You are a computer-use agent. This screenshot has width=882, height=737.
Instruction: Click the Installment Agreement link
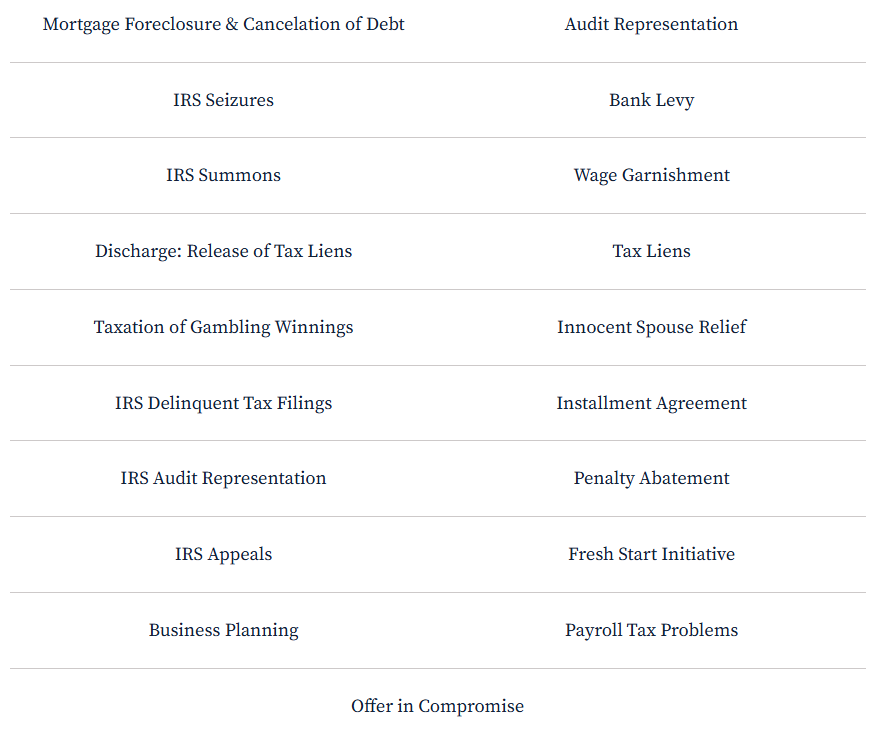pos(651,403)
